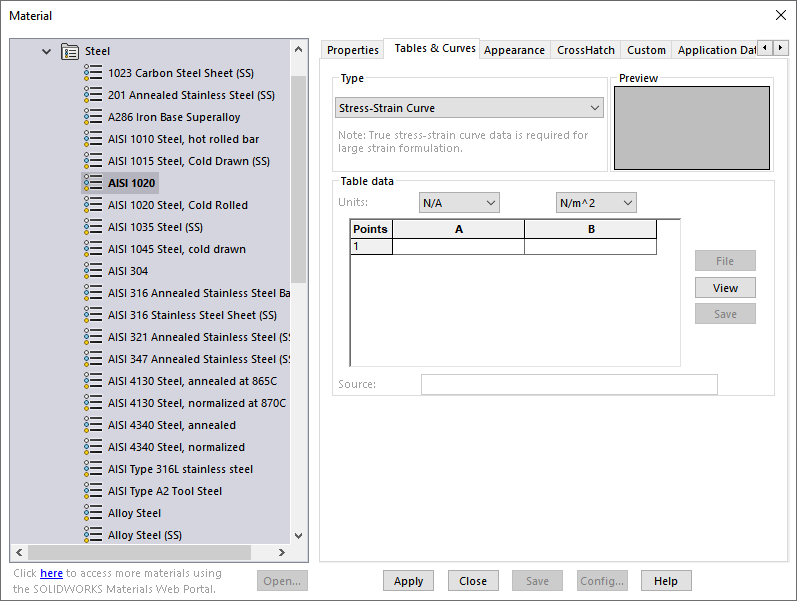Click icon beside AISI 1045 Steel, cold drawn
797x601 pixels.
(x=93, y=249)
